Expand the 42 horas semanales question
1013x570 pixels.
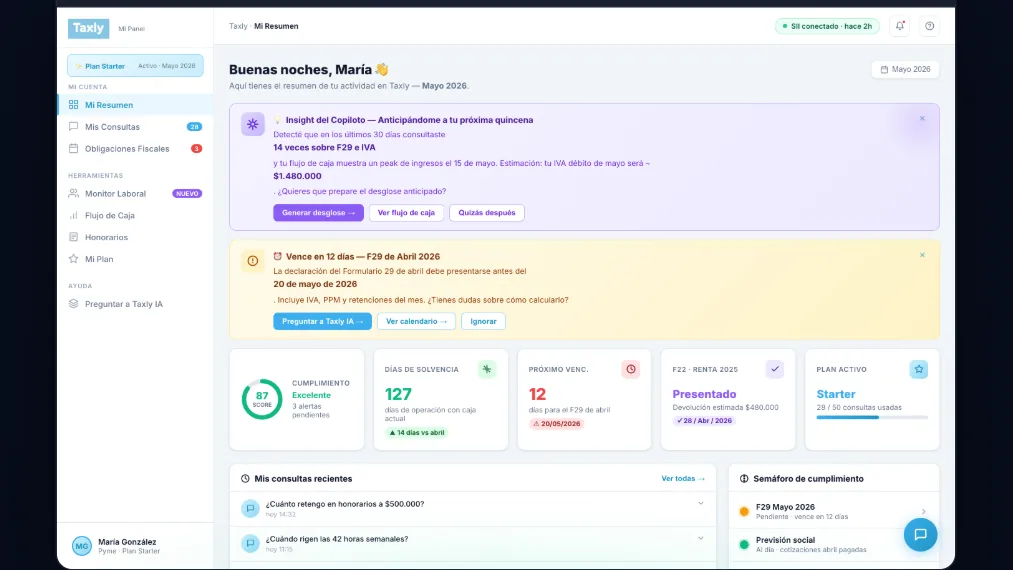(700, 538)
